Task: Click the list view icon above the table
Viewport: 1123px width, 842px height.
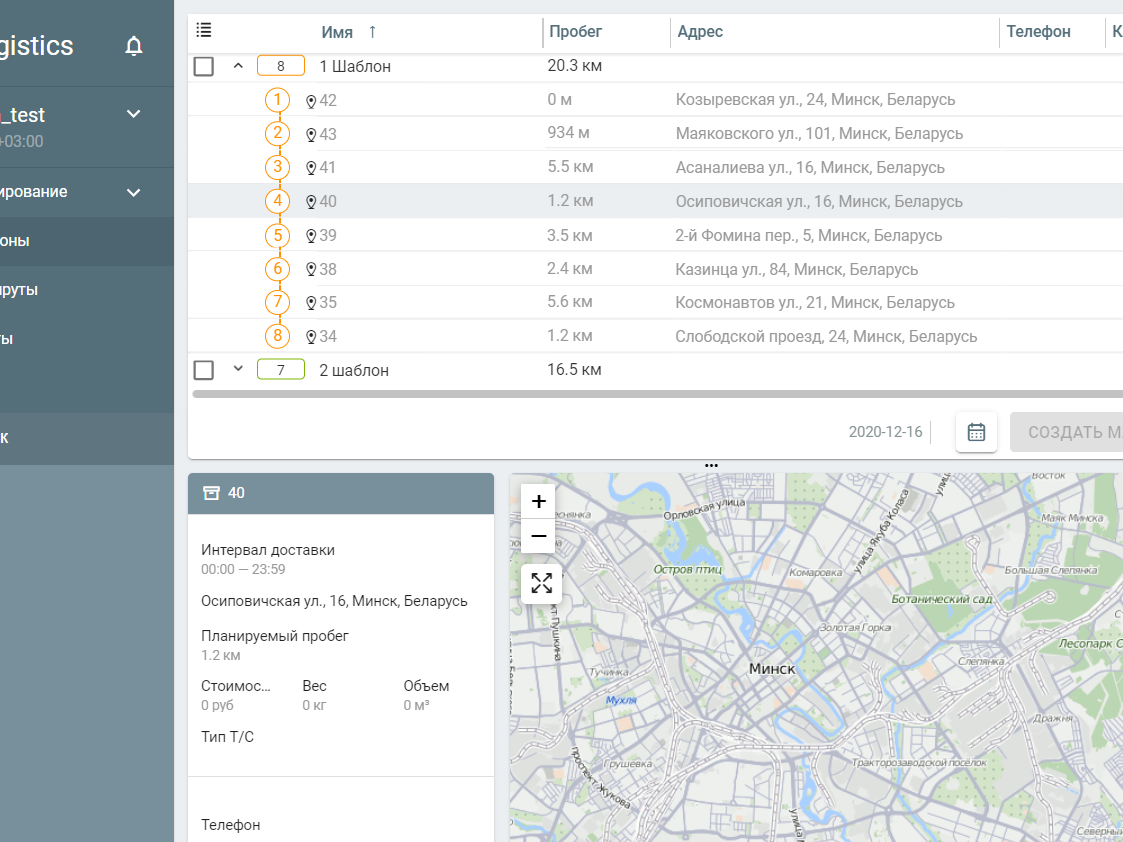Action: tap(203, 30)
